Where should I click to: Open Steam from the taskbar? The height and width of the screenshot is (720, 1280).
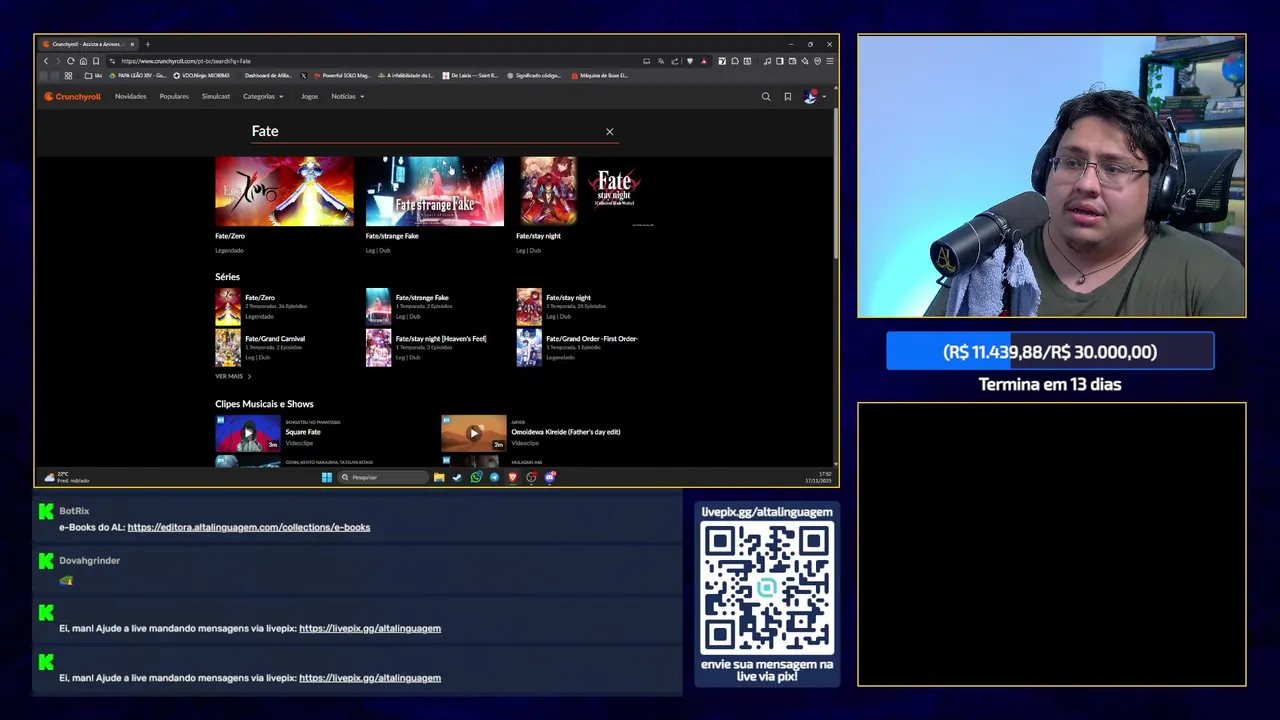click(x=457, y=477)
